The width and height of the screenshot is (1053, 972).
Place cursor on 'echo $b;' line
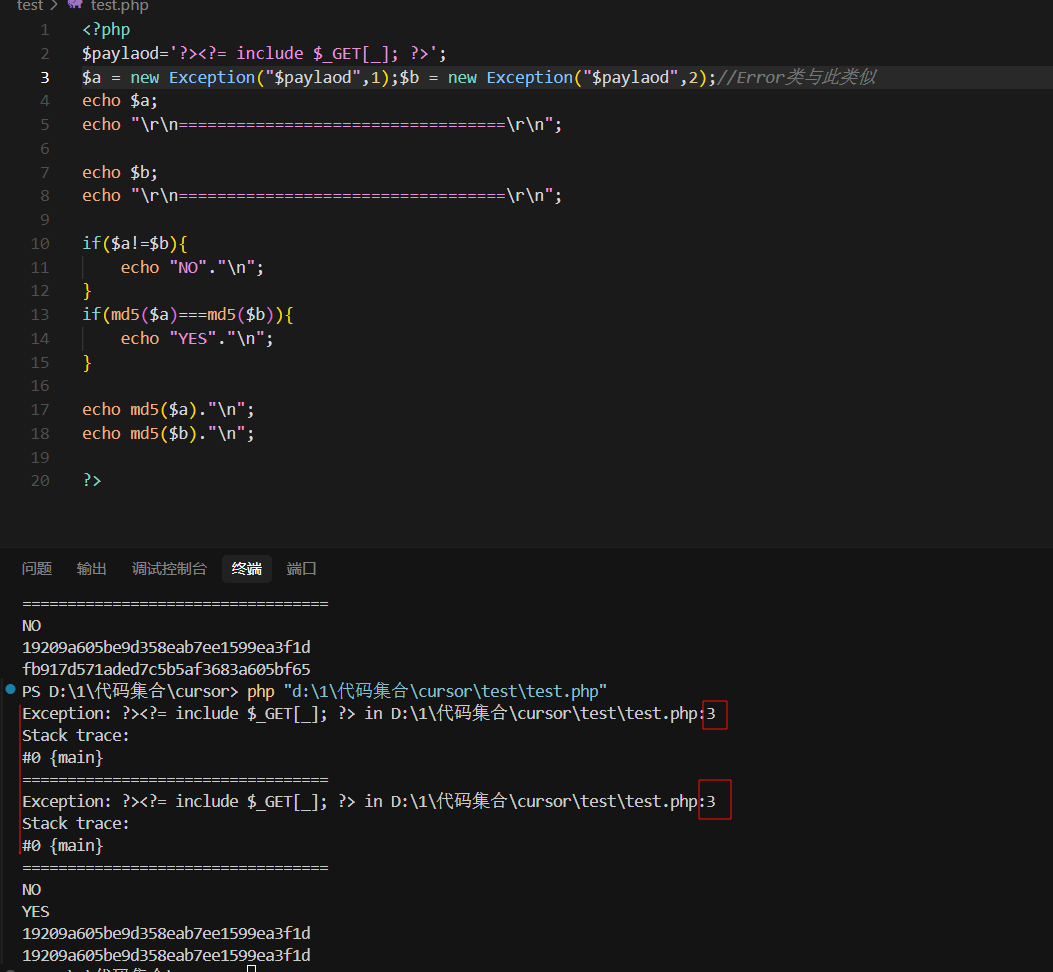[120, 173]
